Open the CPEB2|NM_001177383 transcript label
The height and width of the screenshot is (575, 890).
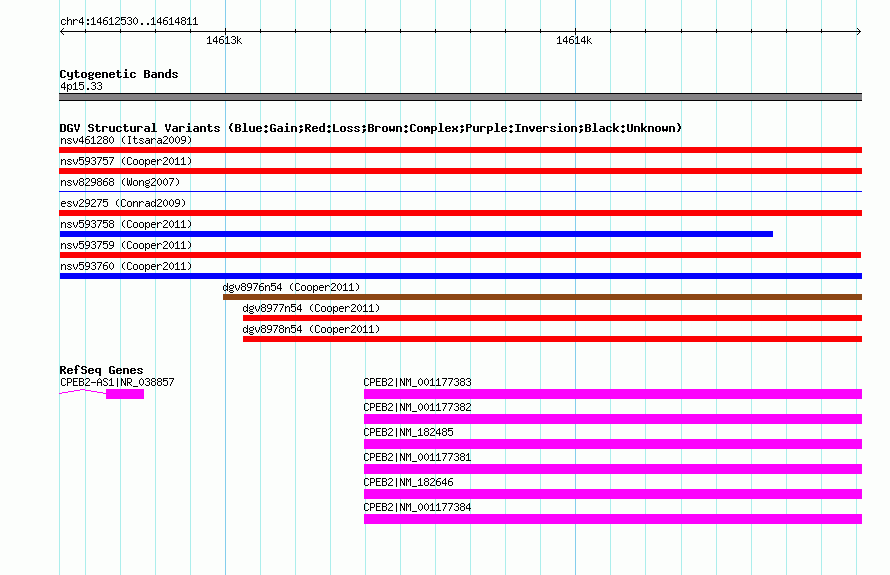point(417,383)
